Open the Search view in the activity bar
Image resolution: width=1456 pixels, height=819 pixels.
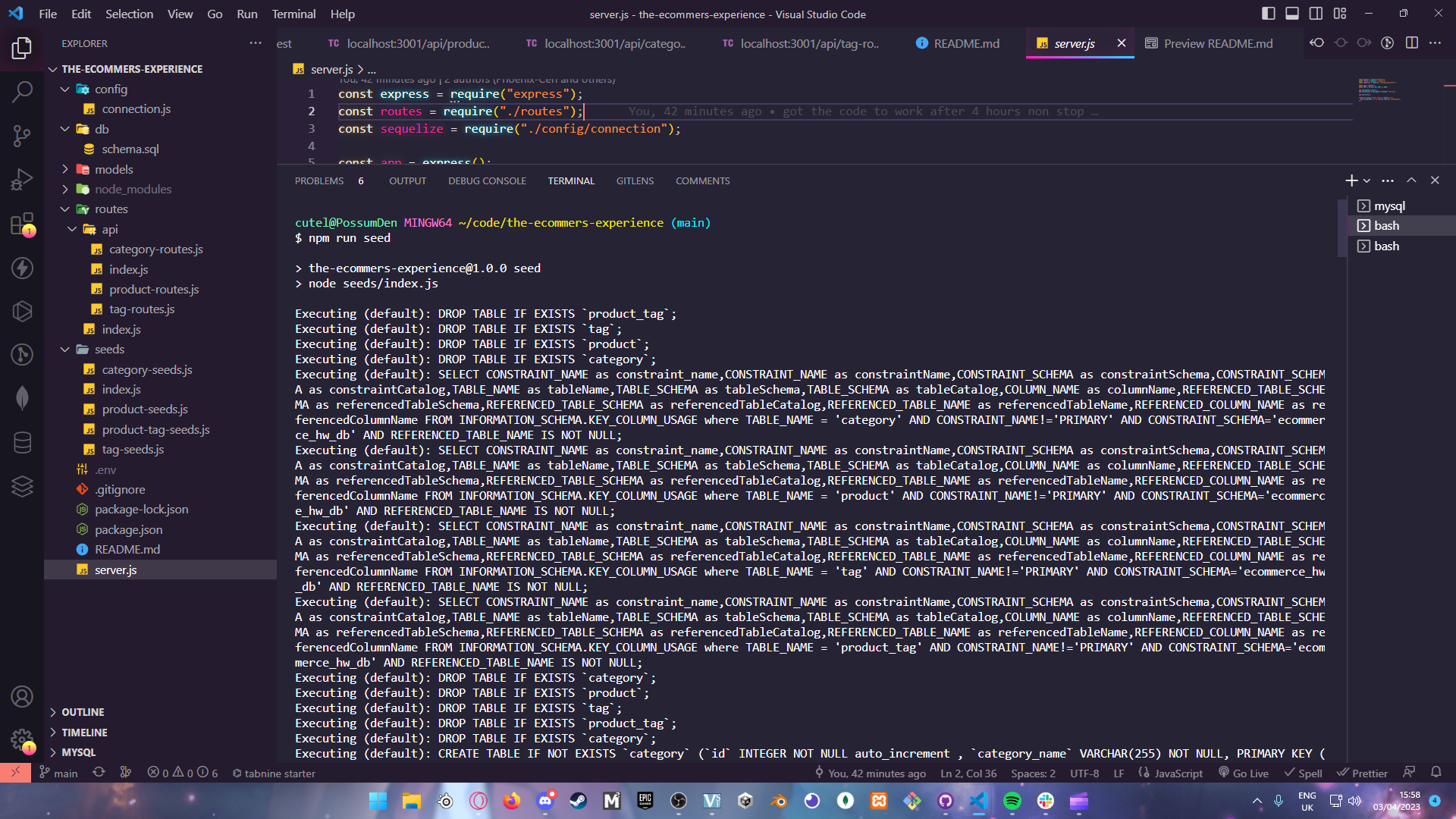[23, 90]
